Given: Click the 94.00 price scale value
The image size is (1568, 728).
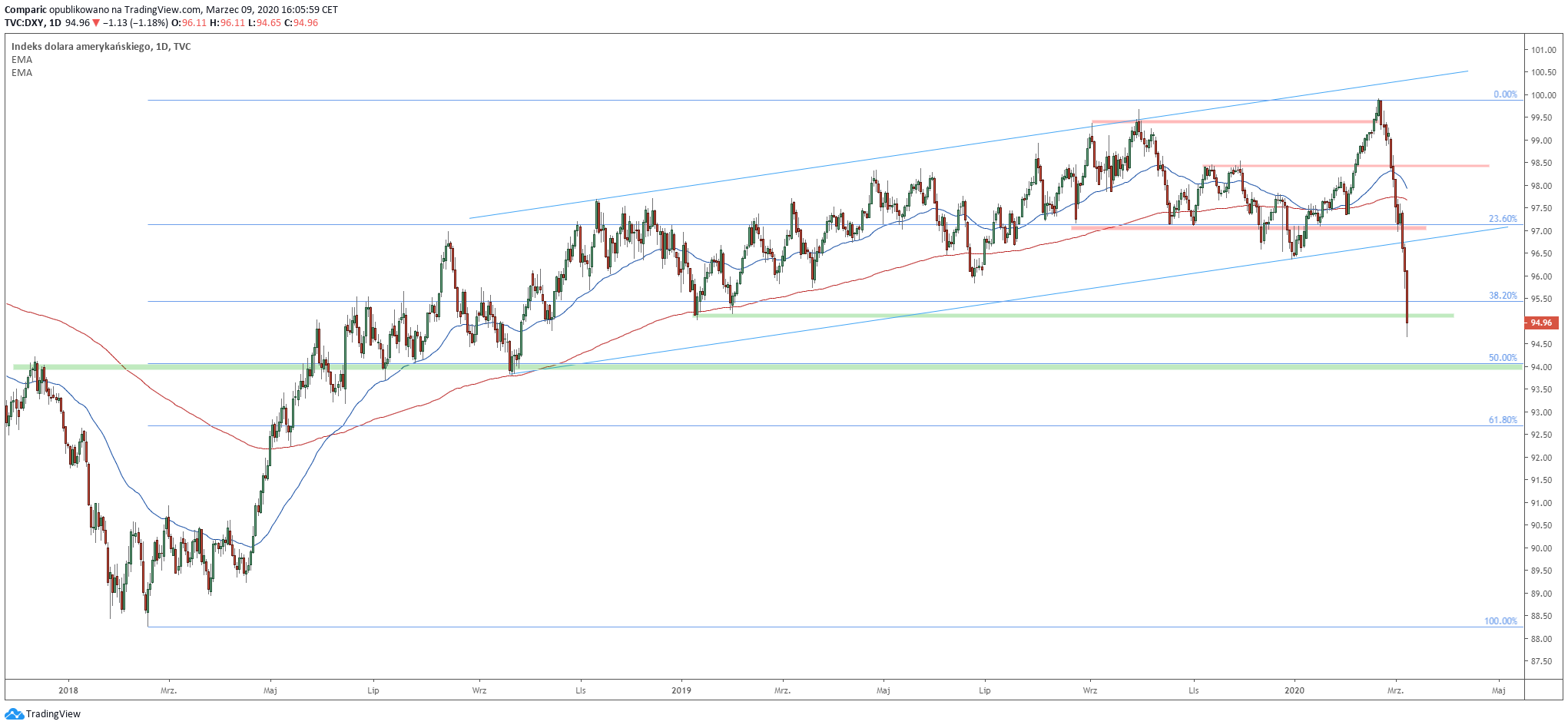Looking at the screenshot, I should point(1543,367).
